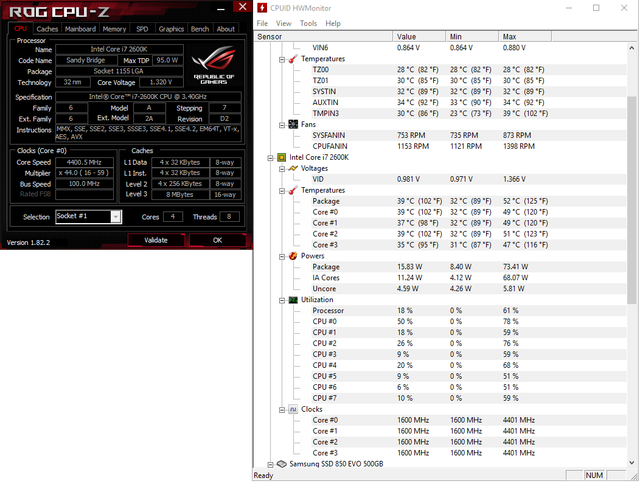Collapse the CPU Temperatures node under Intel Core

[282, 191]
